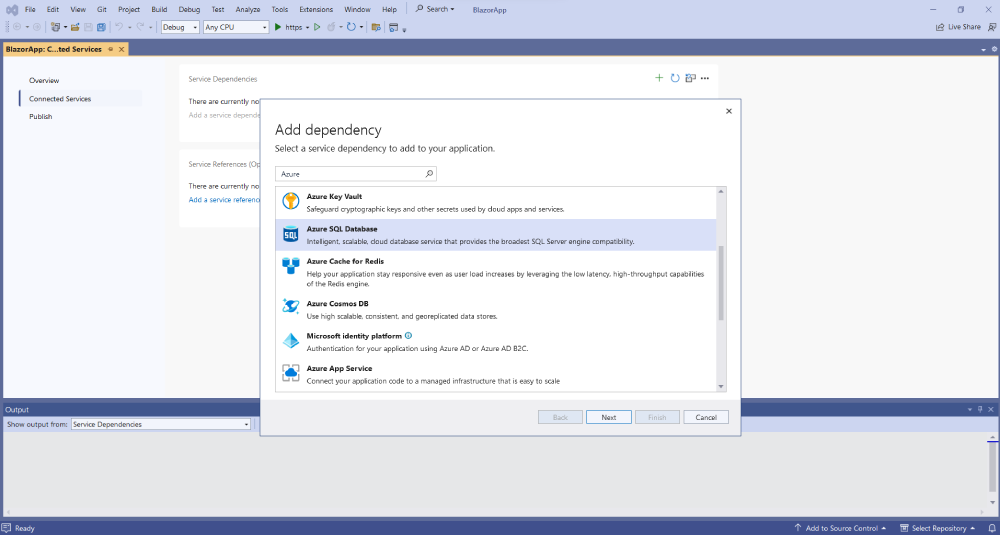Viewport: 1000px width, 535px height.
Task: Click the Navigate Backward arrow
Action: pos(17,27)
